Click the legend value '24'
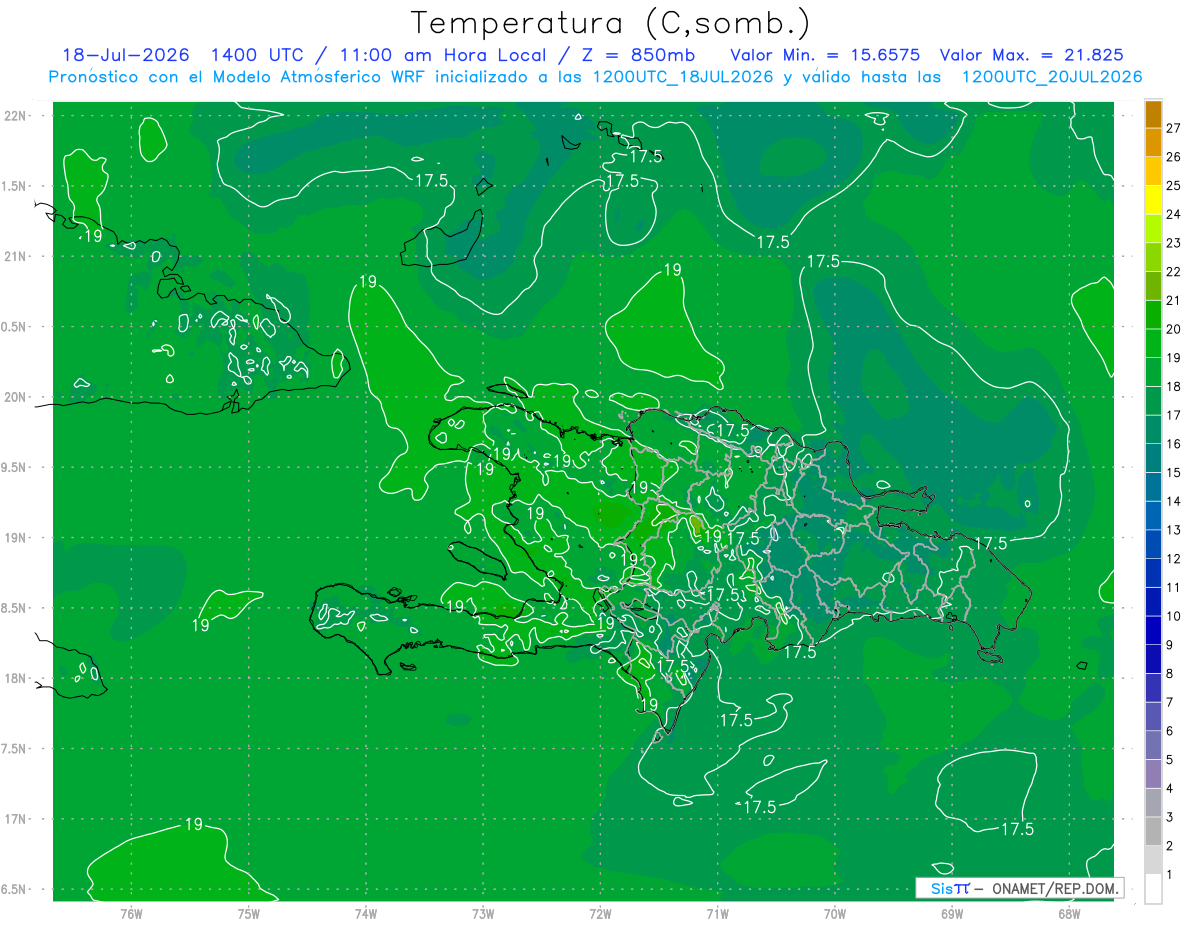This screenshot has height=927, width=1200. click(1174, 213)
